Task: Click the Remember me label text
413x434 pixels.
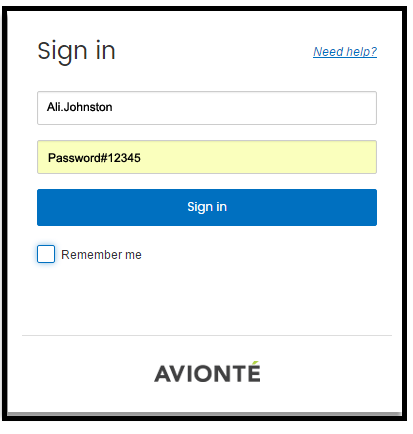Action: [101, 255]
